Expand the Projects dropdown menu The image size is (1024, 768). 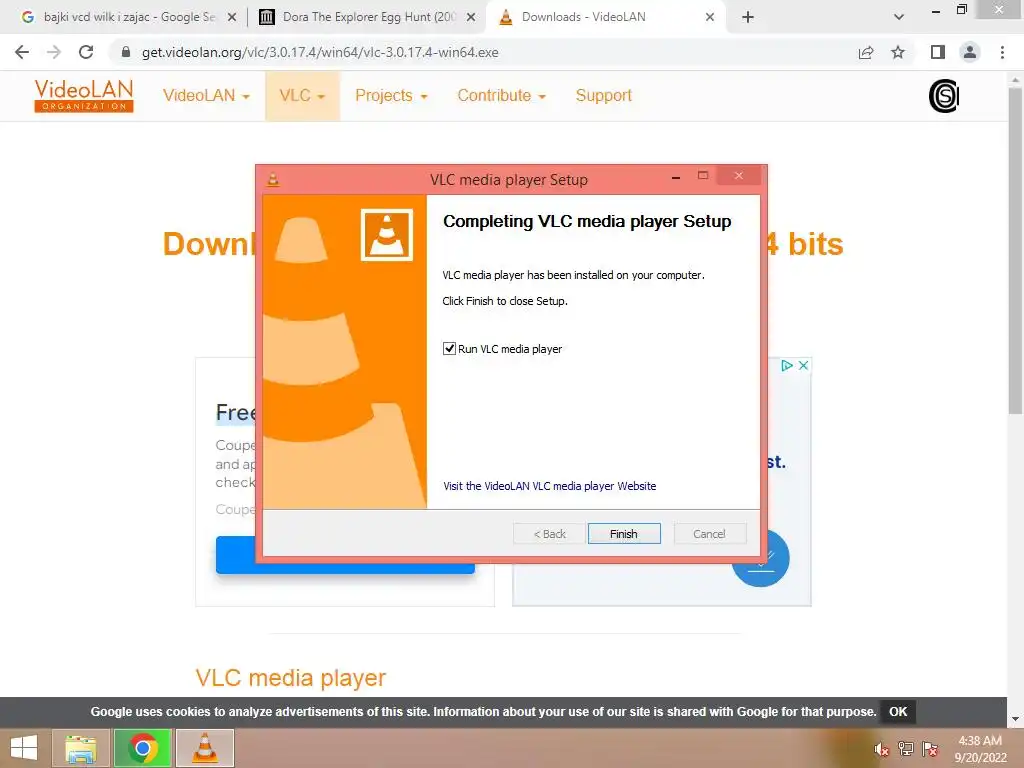tap(391, 95)
